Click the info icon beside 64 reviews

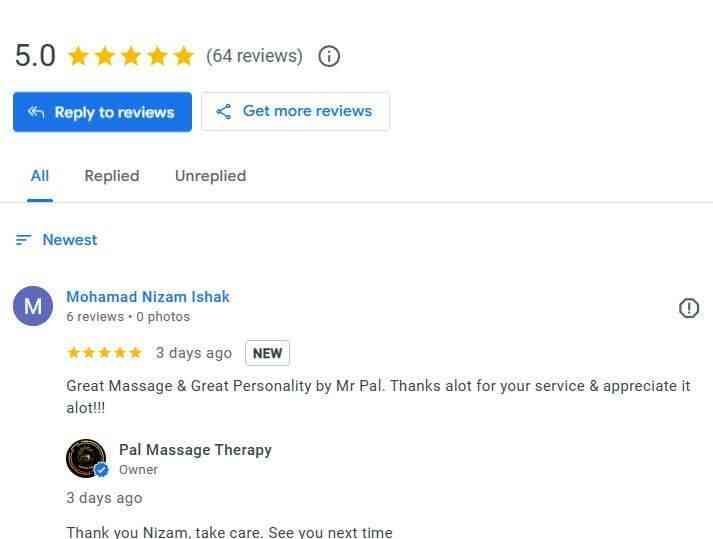329,56
